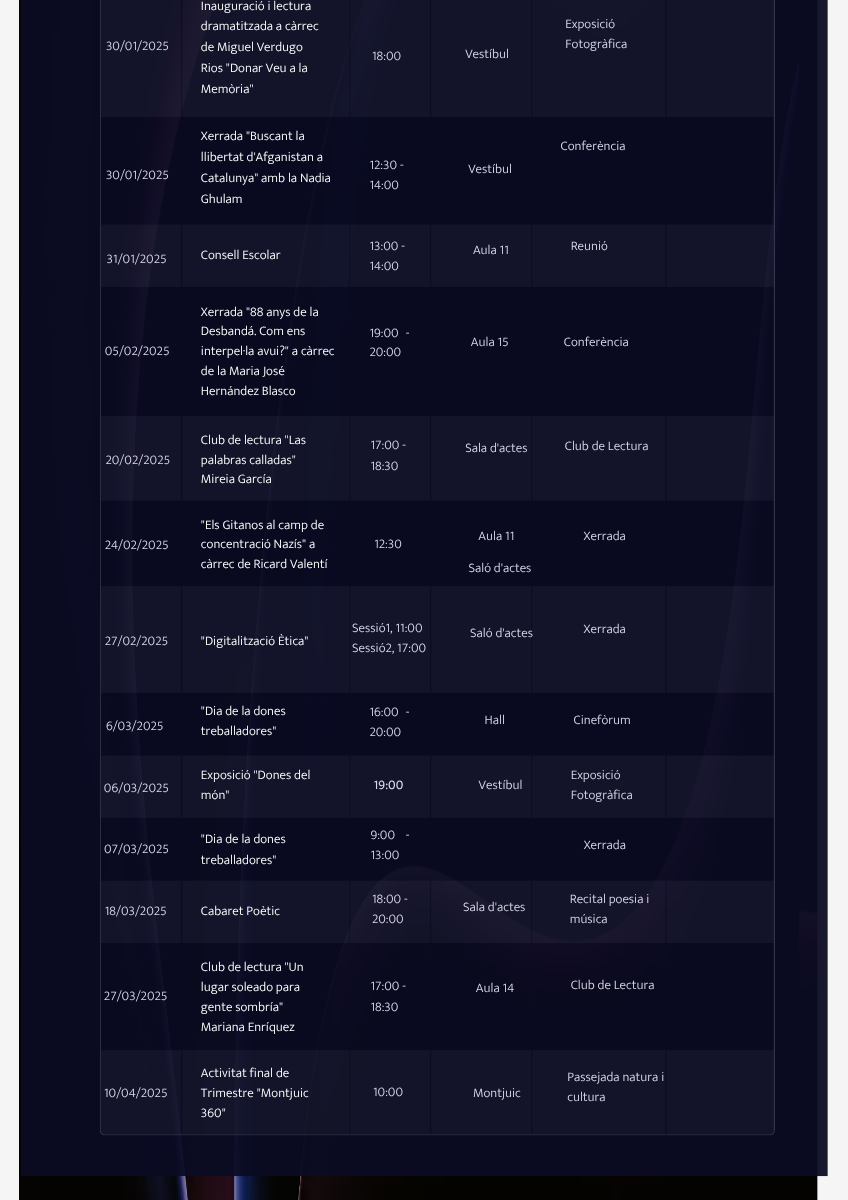
Task: Select the "Aula 15" location cell
Action: tap(489, 342)
